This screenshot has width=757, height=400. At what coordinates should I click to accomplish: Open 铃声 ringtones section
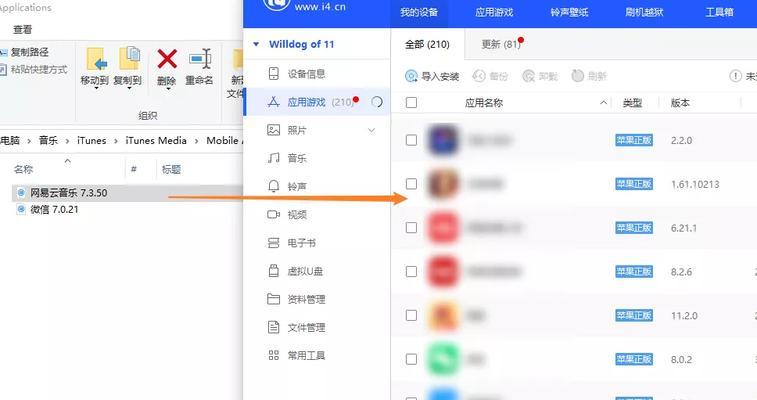(296, 186)
